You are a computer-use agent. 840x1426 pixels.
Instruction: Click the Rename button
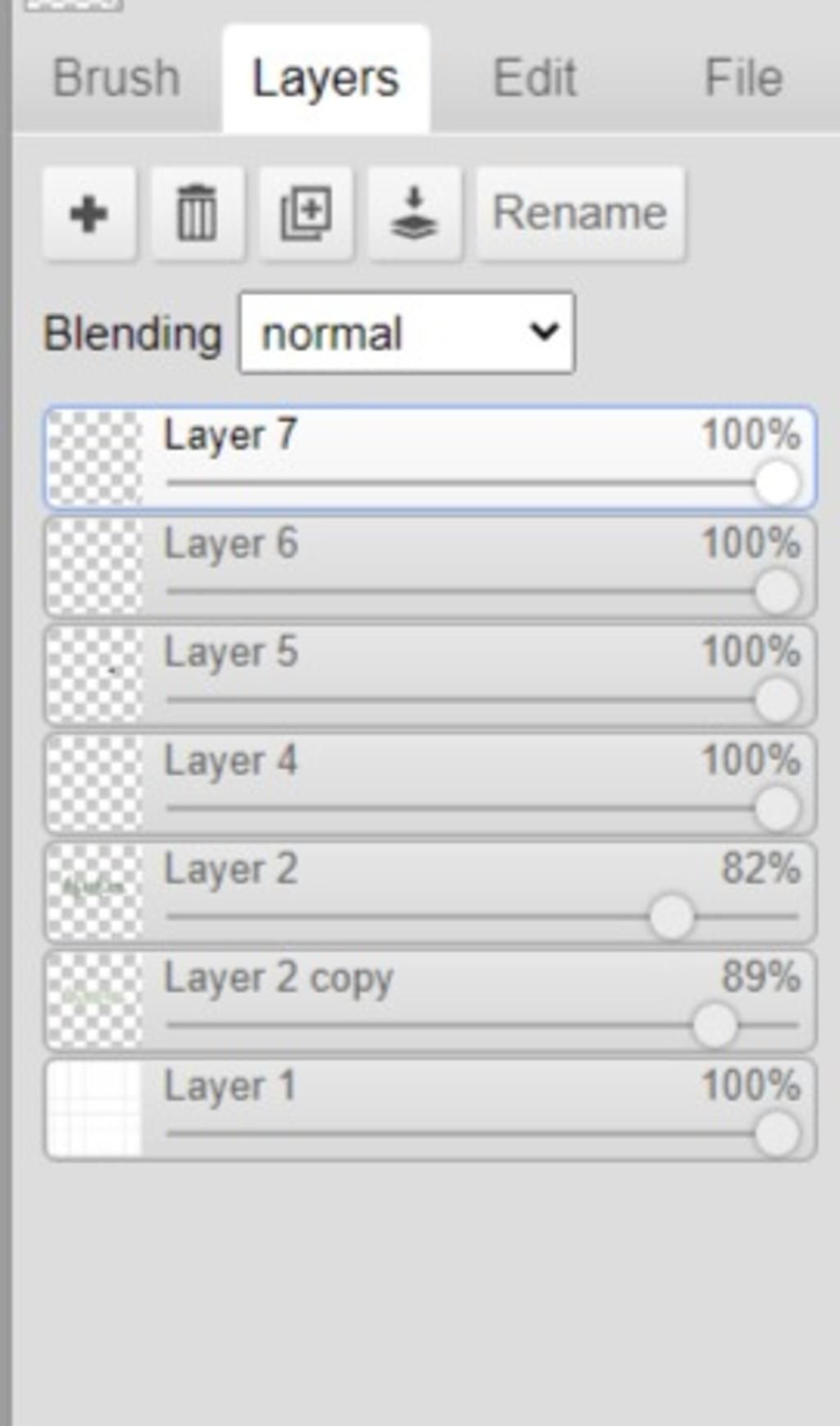[580, 213]
